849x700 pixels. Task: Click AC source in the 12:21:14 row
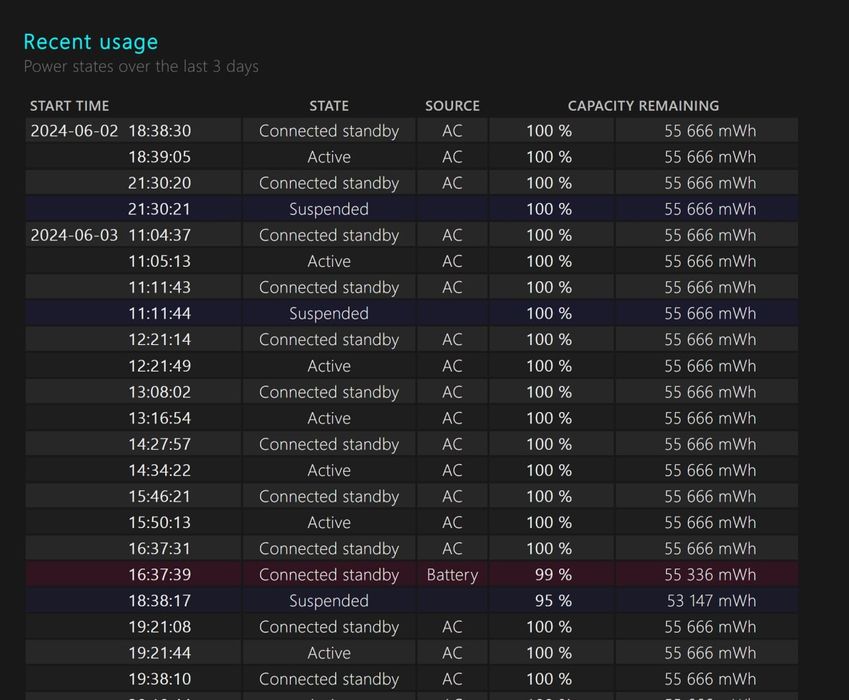[452, 339]
